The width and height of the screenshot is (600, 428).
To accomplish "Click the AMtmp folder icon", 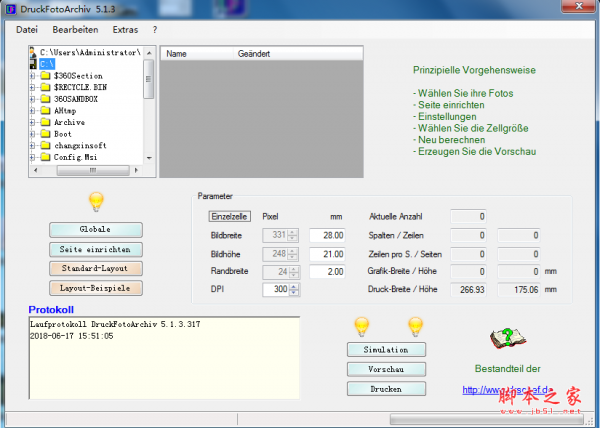I will point(45,111).
